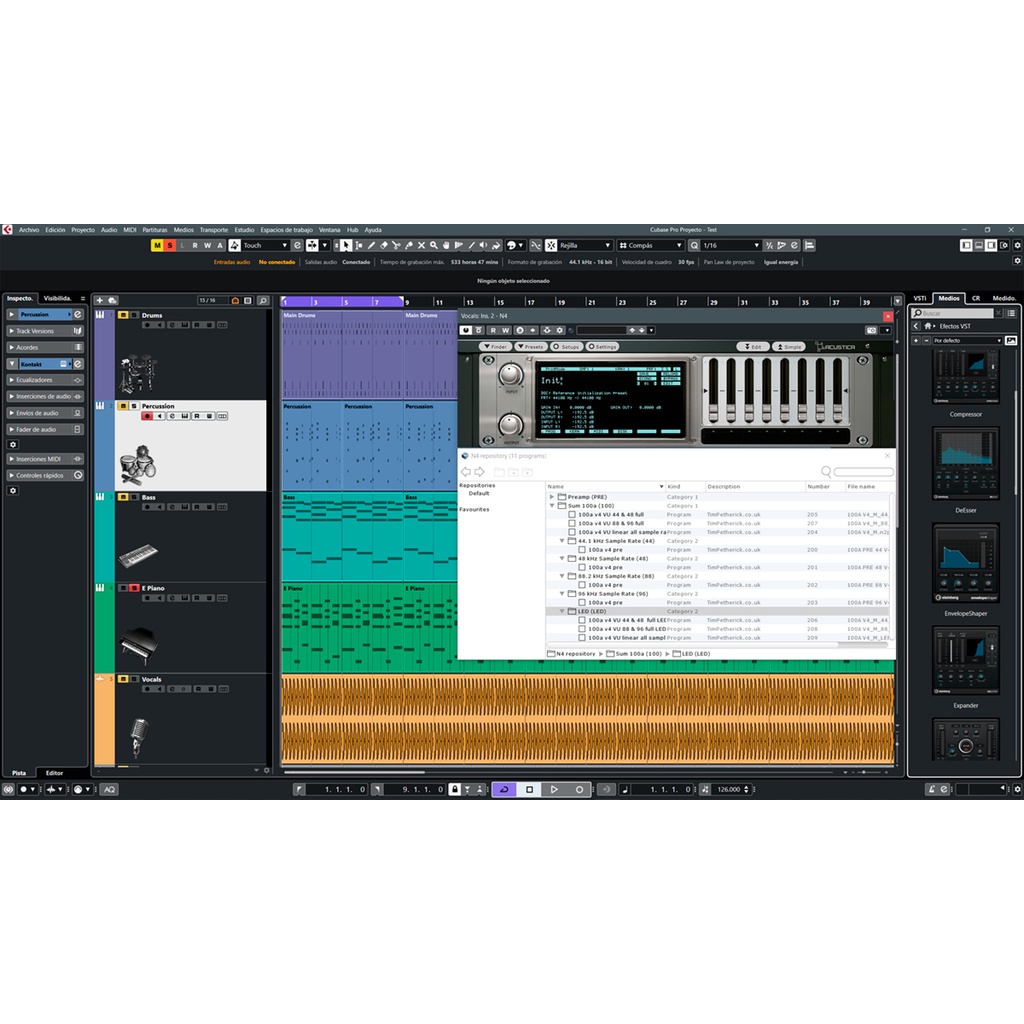Toggle the purple cycle loop button

point(504,789)
